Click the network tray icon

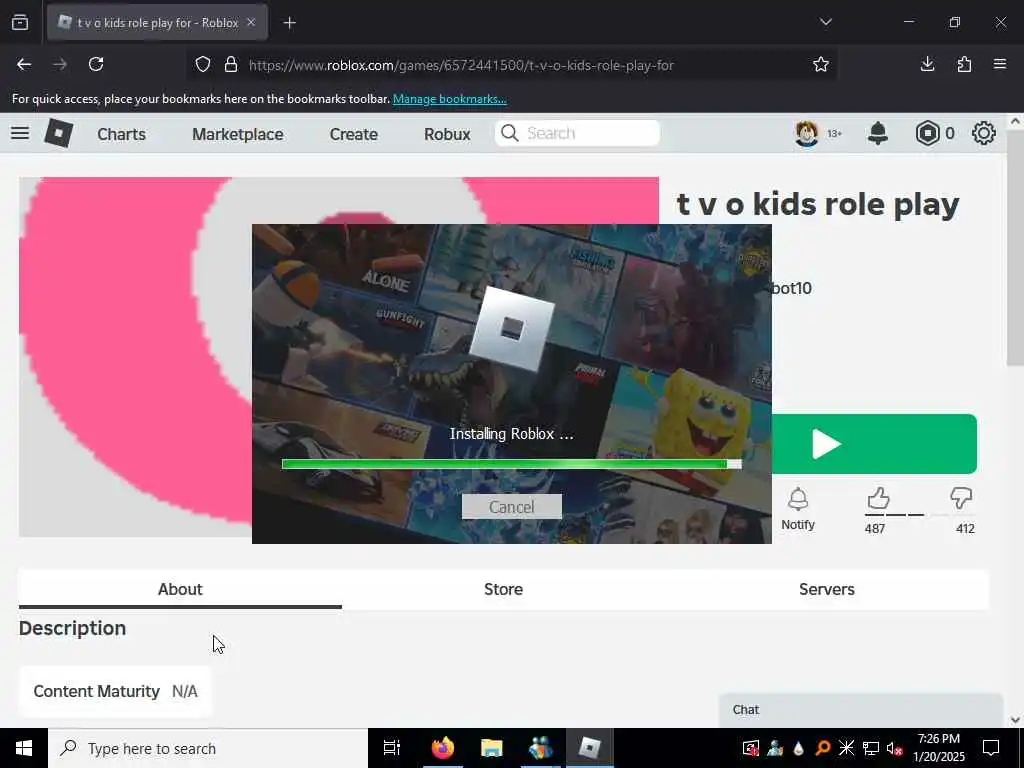pos(870,748)
